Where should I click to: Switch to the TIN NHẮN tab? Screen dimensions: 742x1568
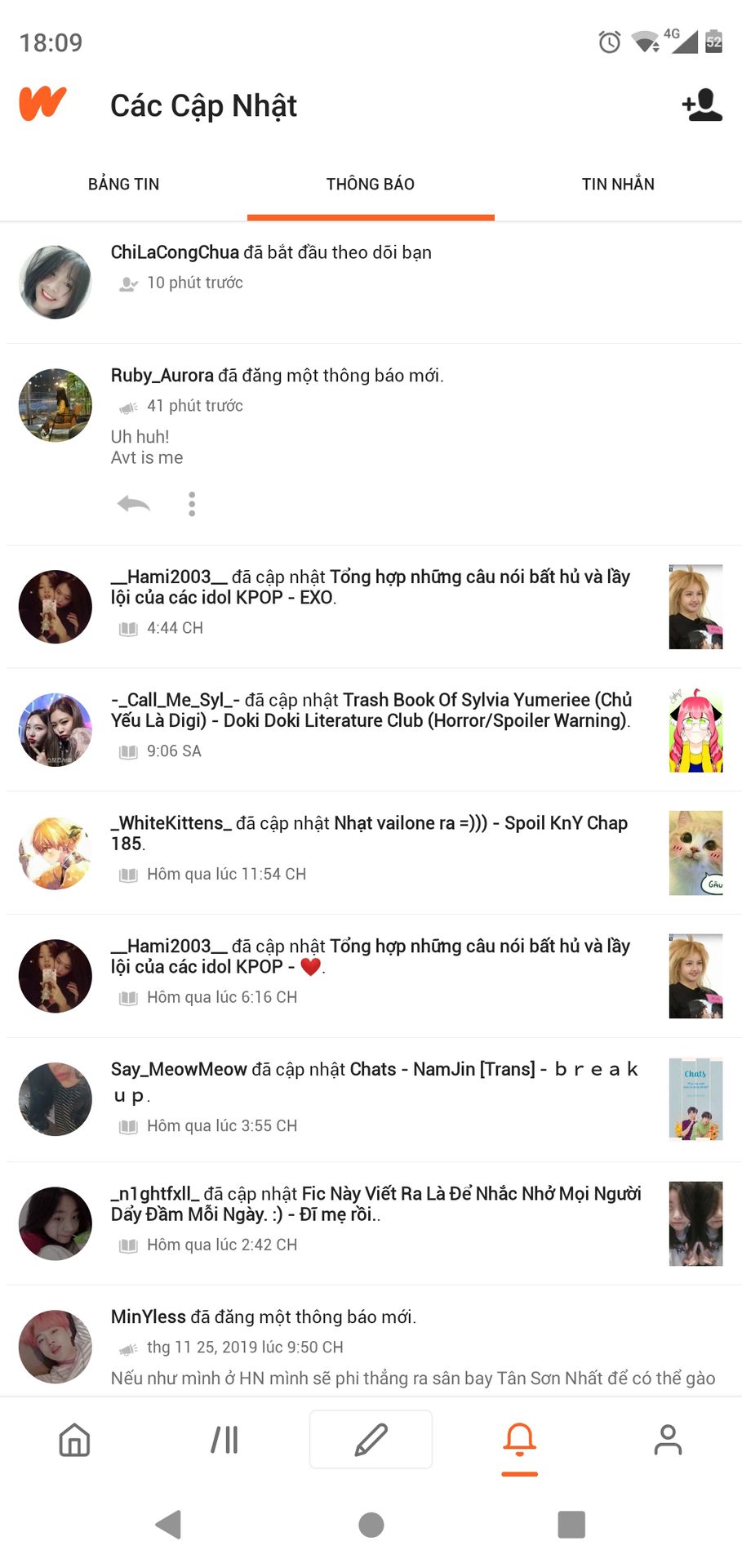pos(618,184)
